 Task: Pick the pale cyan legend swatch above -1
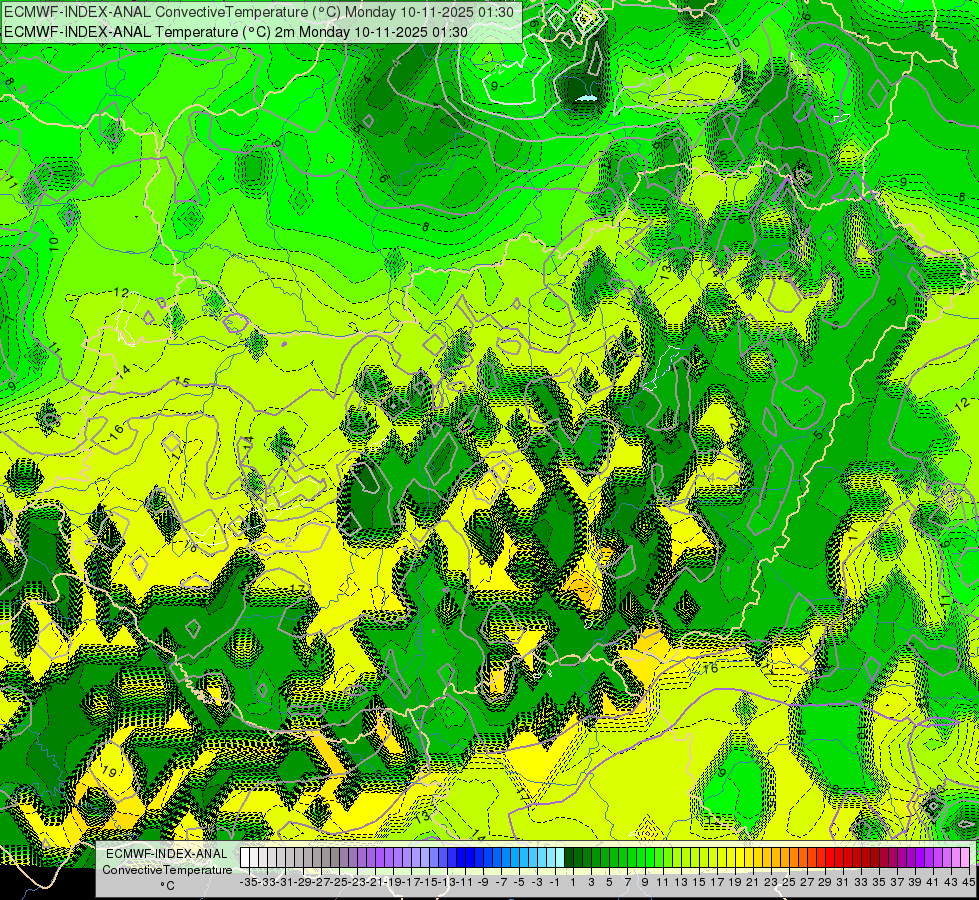click(x=560, y=857)
